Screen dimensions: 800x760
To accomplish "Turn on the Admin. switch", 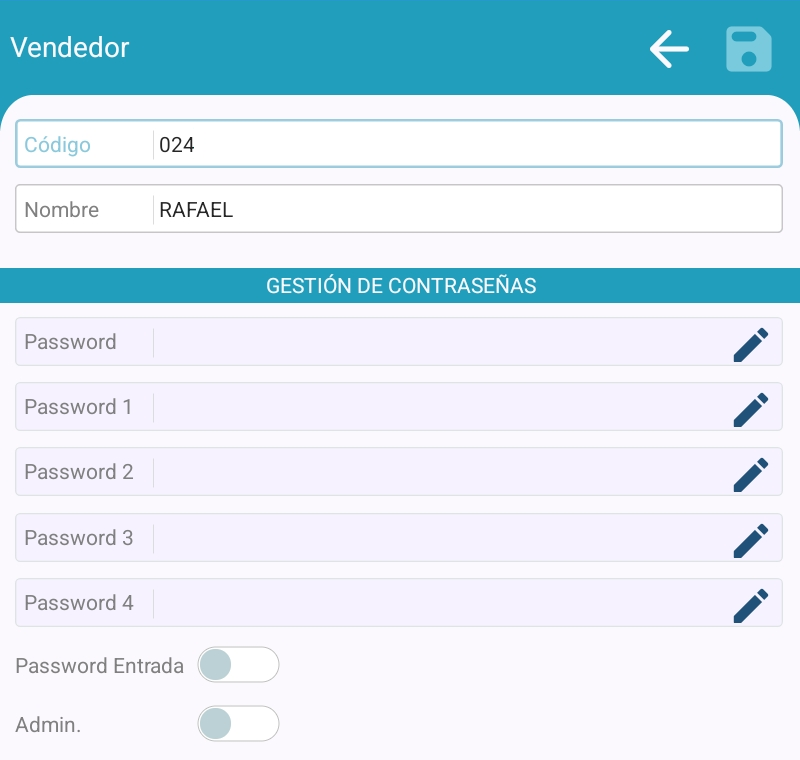I will click(x=238, y=724).
